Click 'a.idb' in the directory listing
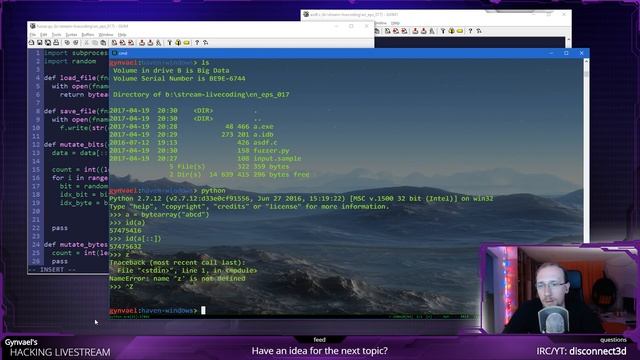This screenshot has width=640, height=360. (263, 134)
